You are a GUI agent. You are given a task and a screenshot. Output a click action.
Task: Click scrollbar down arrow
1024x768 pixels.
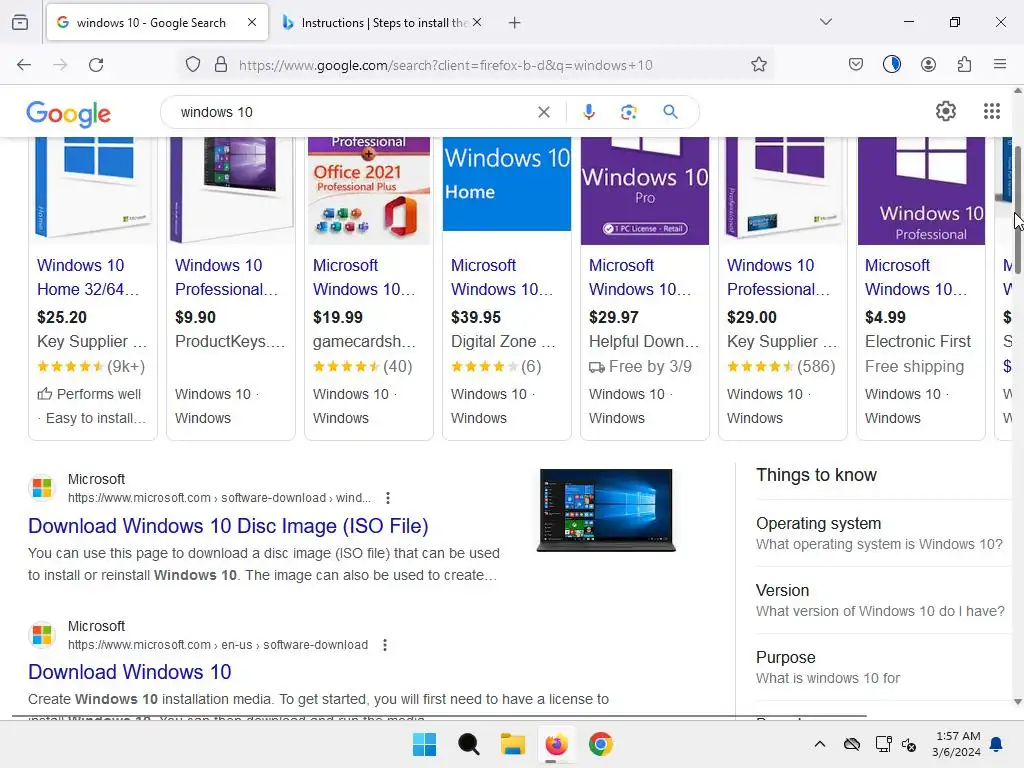(x=1017, y=702)
